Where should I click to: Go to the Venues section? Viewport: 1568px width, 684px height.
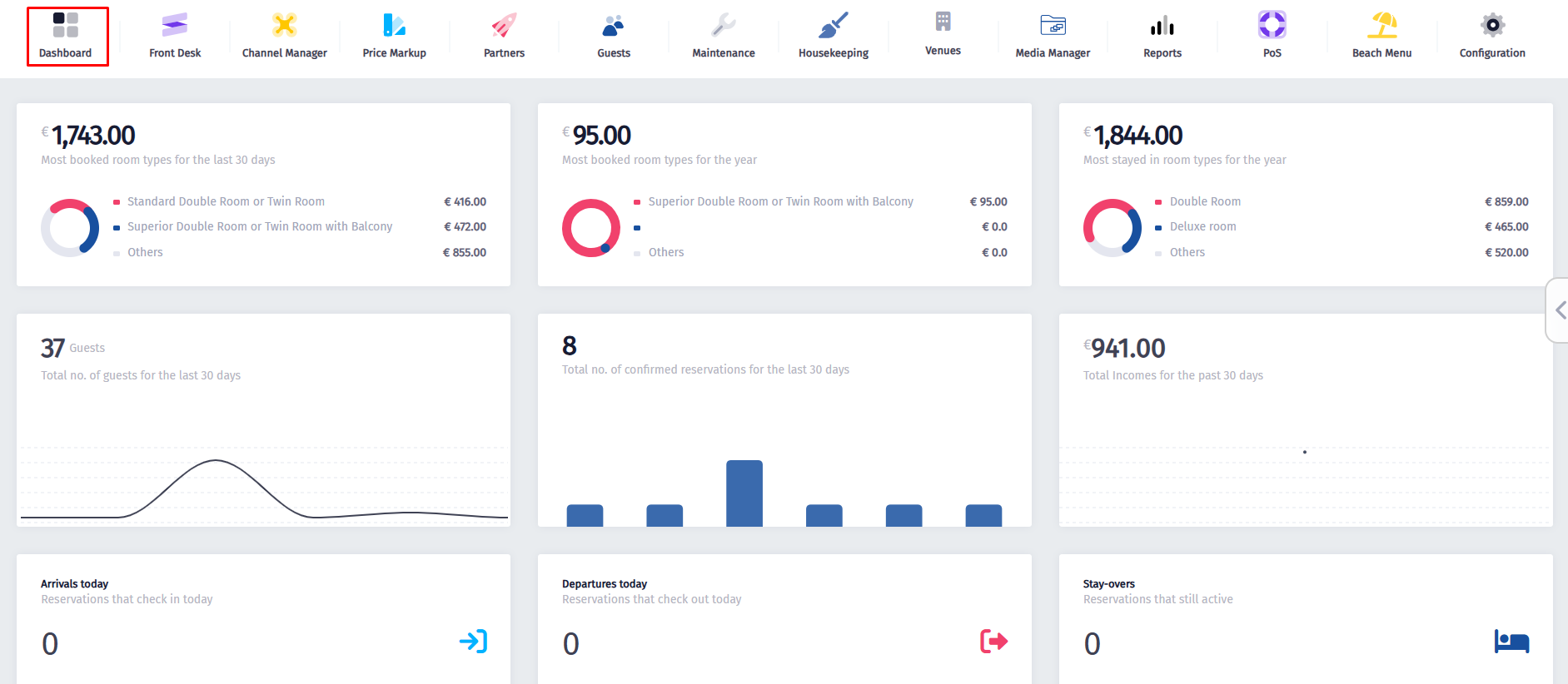point(943,34)
